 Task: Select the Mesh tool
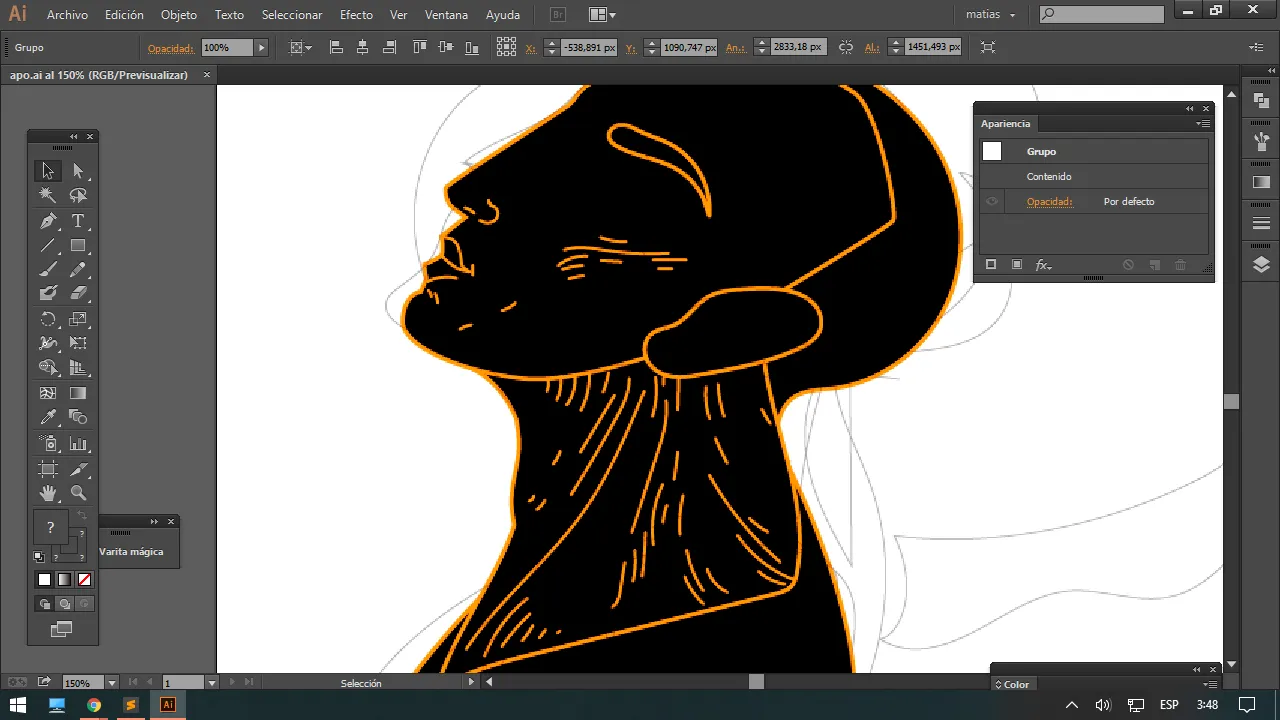pos(48,394)
